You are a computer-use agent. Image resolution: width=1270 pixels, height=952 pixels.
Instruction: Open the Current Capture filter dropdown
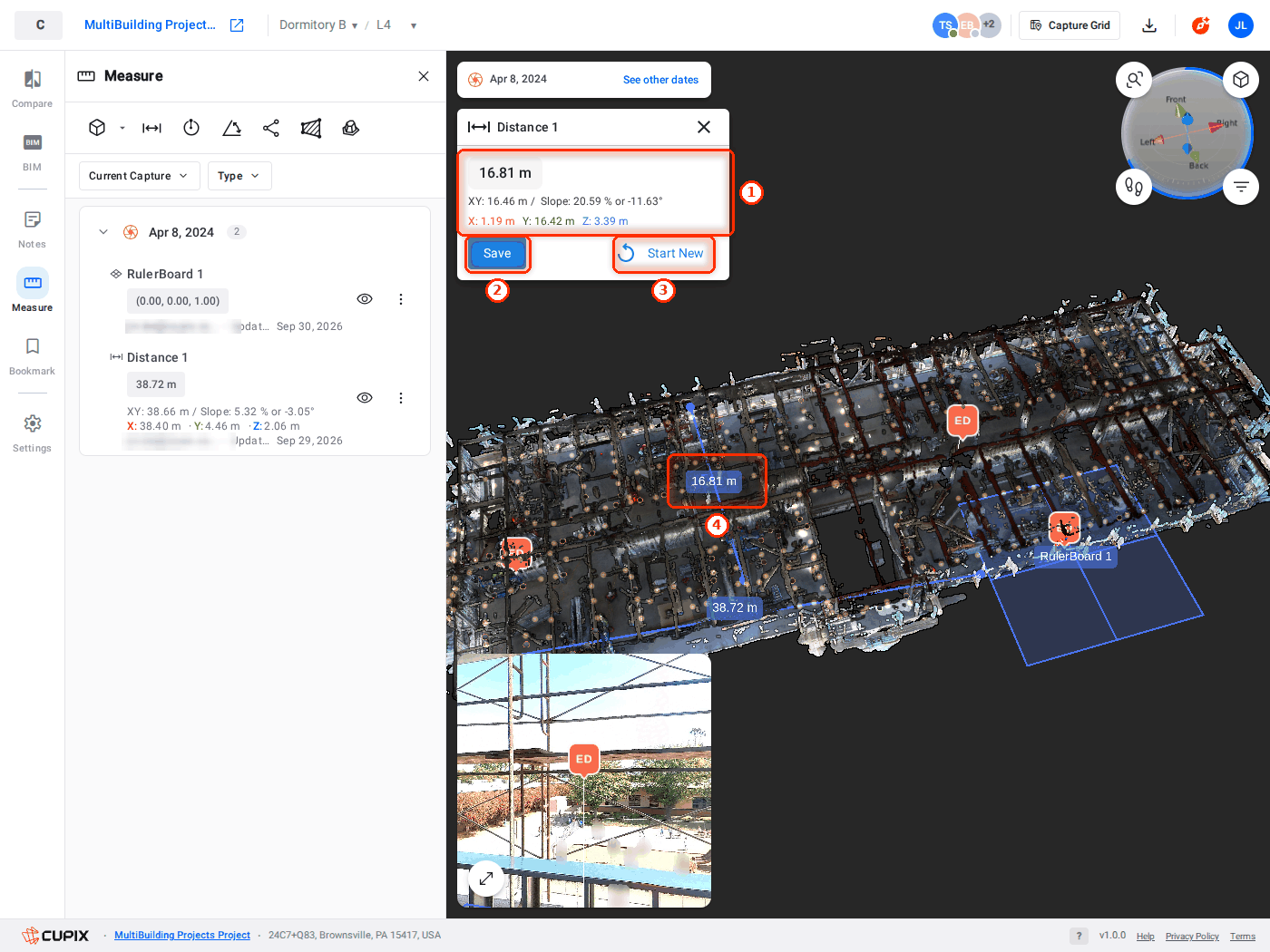(138, 176)
